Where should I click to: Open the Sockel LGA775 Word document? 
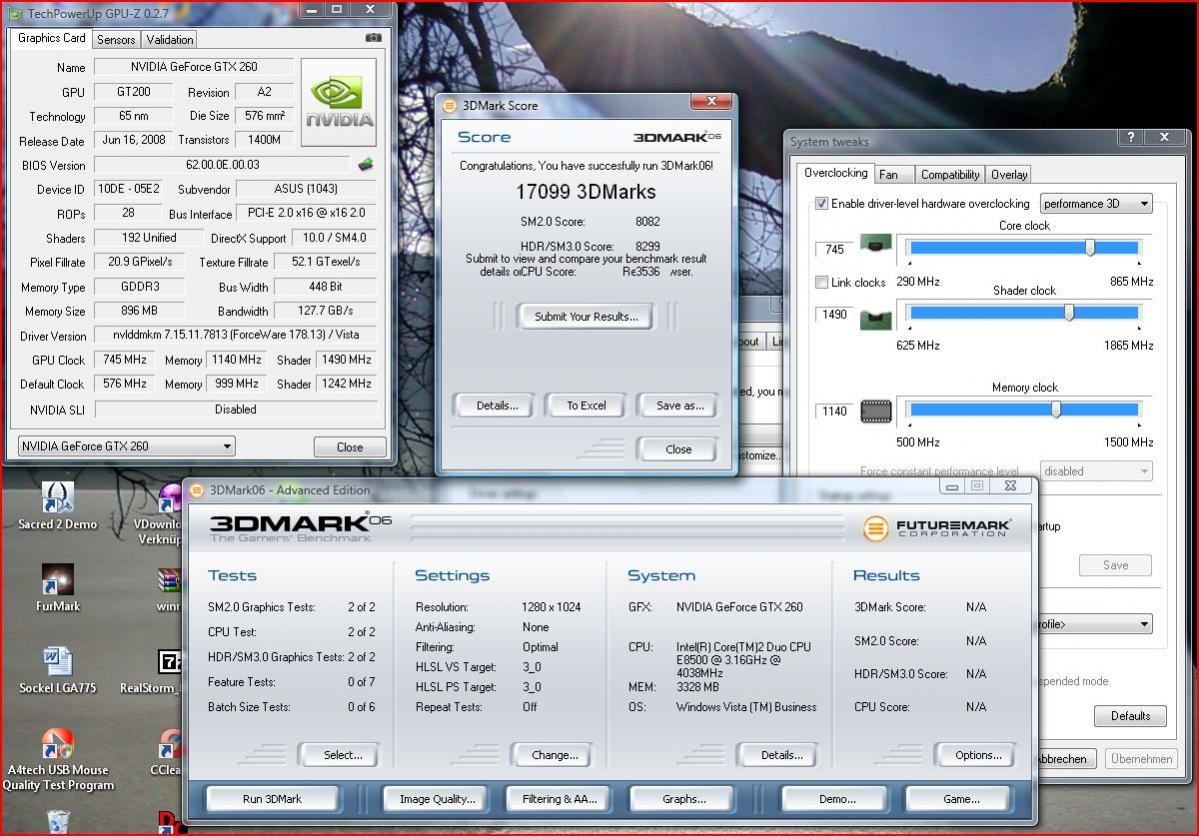pos(57,670)
